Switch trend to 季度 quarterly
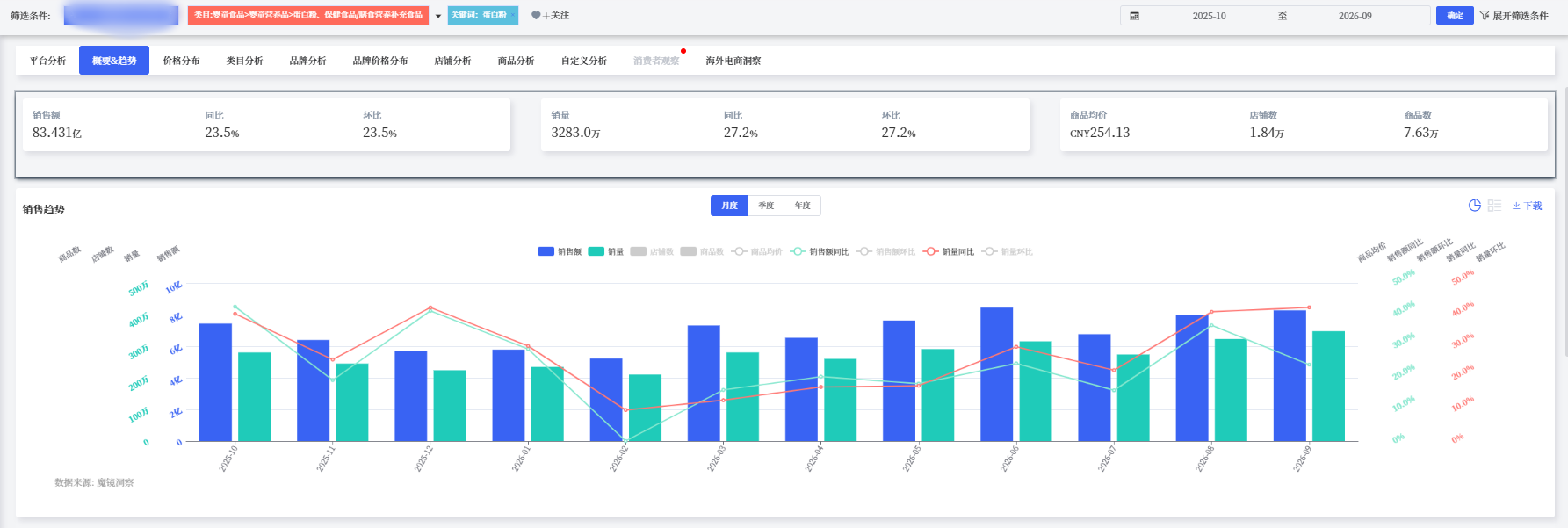Image resolution: width=1568 pixels, height=528 pixels. click(766, 206)
